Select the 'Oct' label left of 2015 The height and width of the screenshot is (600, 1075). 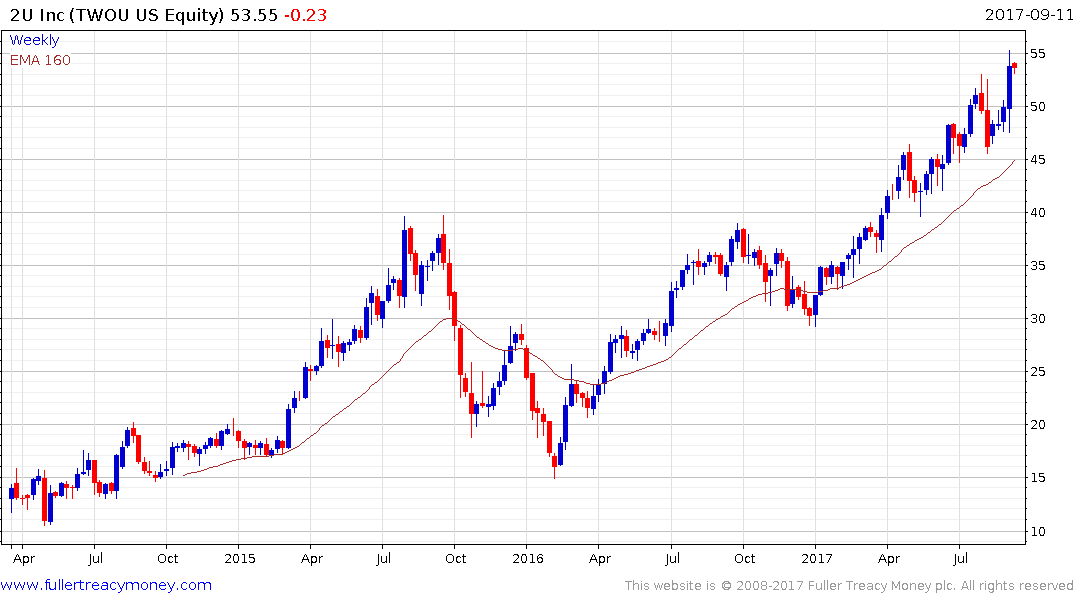(x=167, y=558)
